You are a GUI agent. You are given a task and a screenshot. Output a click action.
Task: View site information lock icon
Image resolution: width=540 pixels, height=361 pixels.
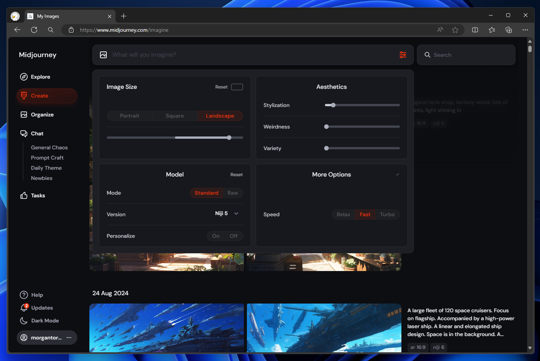coord(71,30)
